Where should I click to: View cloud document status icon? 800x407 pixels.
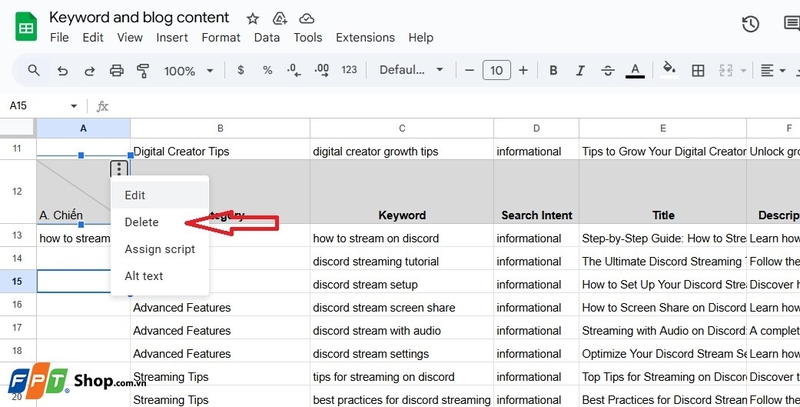tap(307, 19)
